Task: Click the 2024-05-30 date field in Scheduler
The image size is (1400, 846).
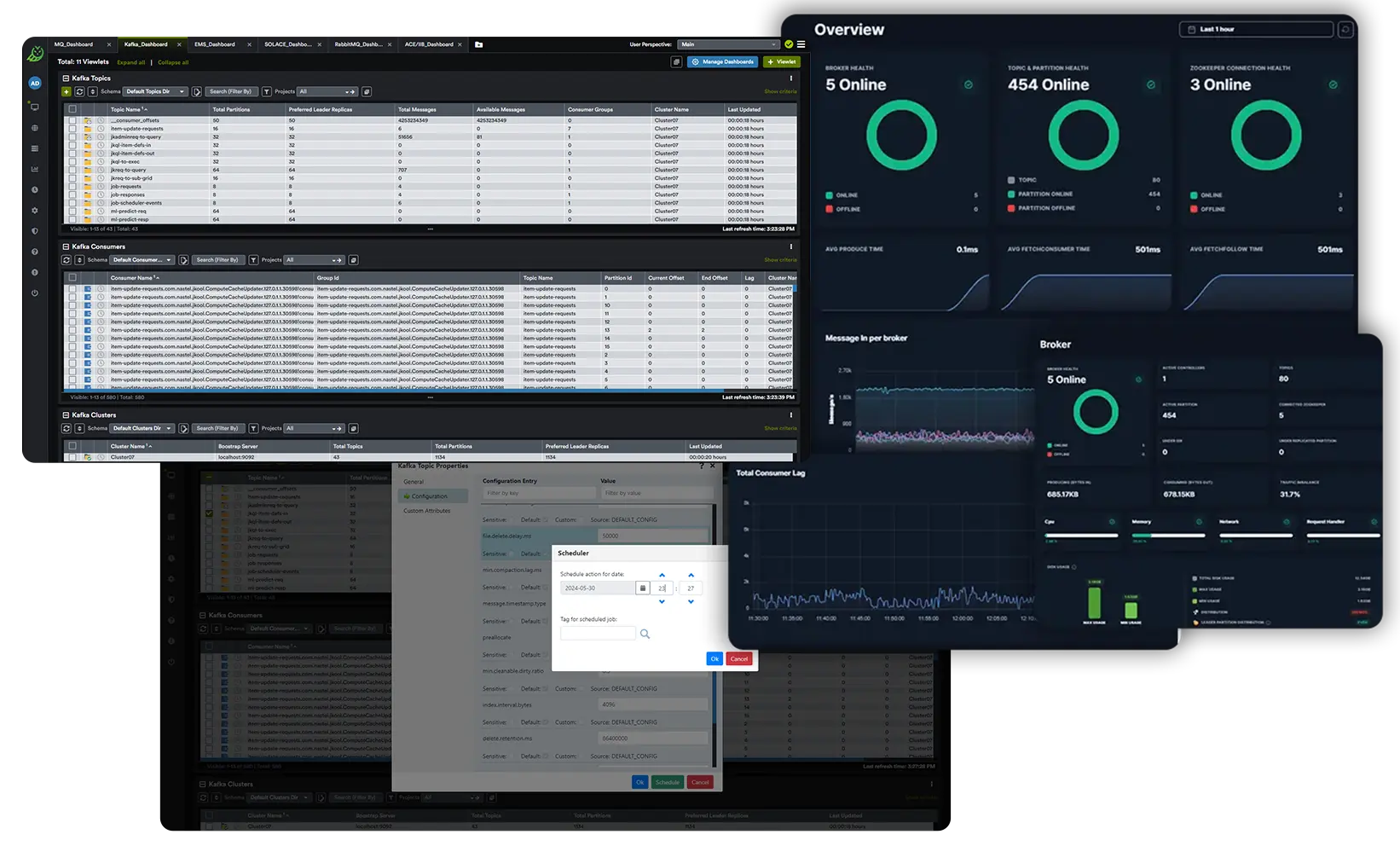Action: [x=599, y=588]
